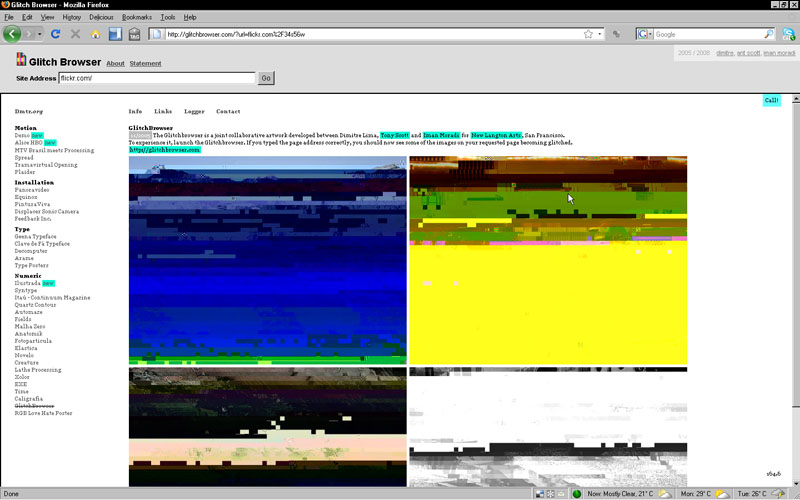Click the envelope icon in status bar
The width and height of the screenshot is (800, 500).
(561, 494)
